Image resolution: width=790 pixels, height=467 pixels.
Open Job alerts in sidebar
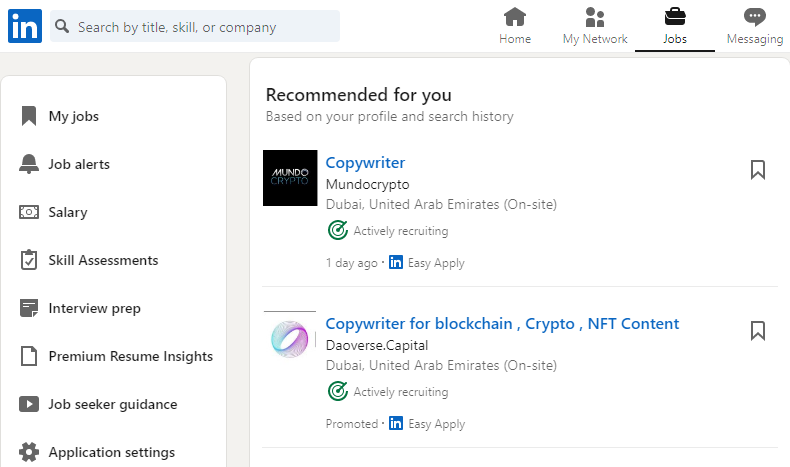pos(79,164)
